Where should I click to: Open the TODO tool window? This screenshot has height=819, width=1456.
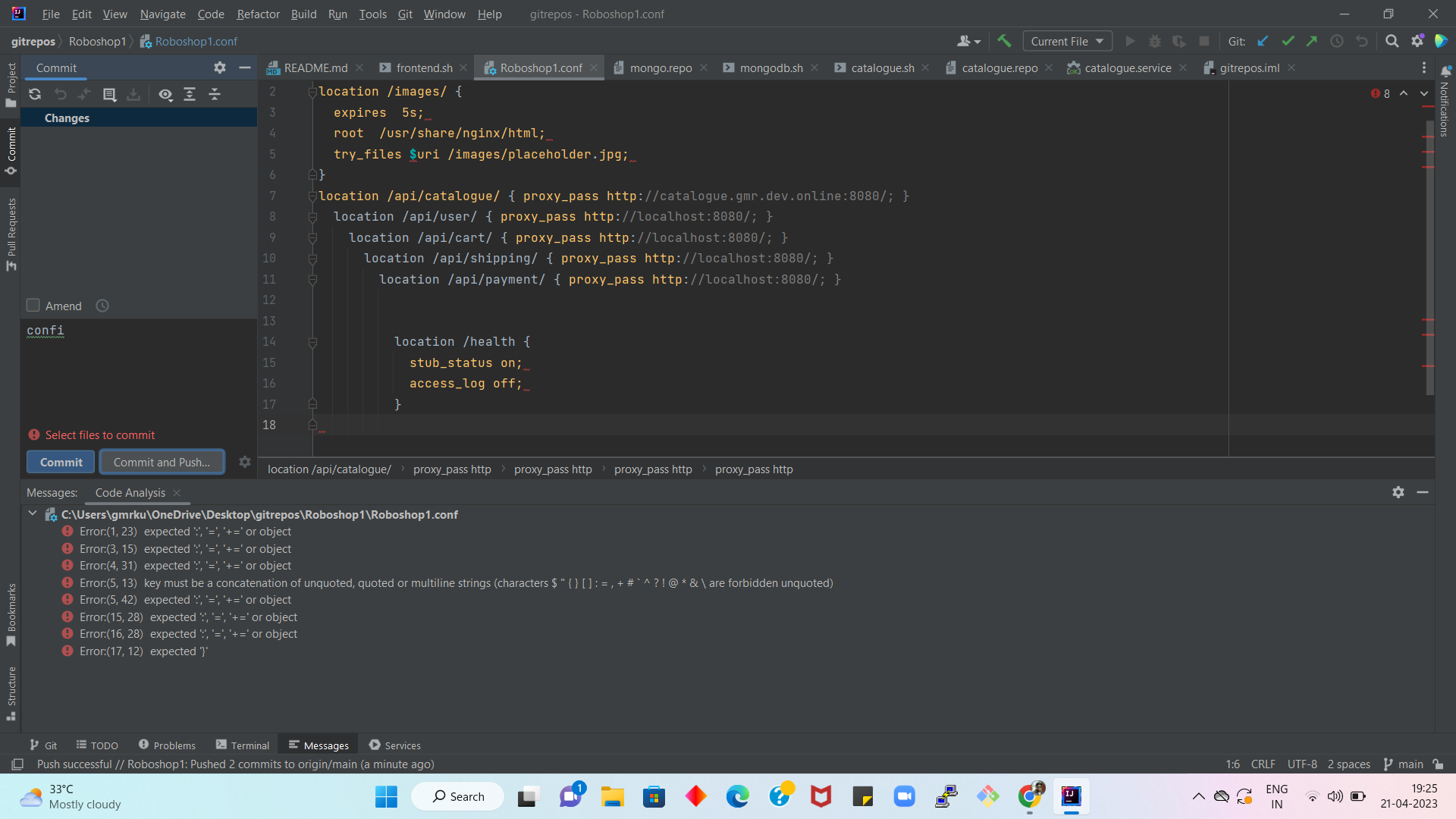pyautogui.click(x=97, y=745)
